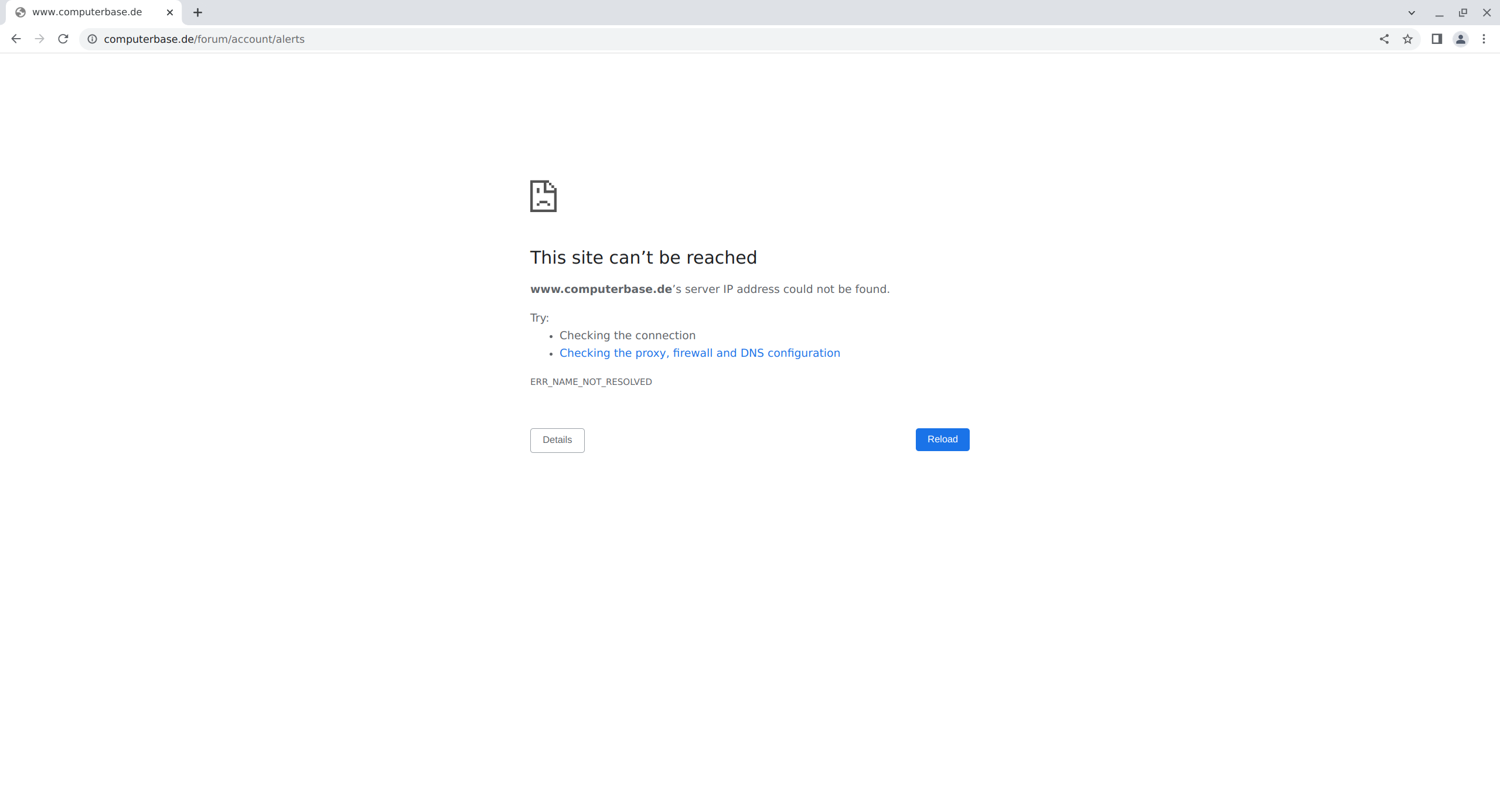Close the www.computerbase.de tab
This screenshot has height=812, width=1500.
(170, 12)
